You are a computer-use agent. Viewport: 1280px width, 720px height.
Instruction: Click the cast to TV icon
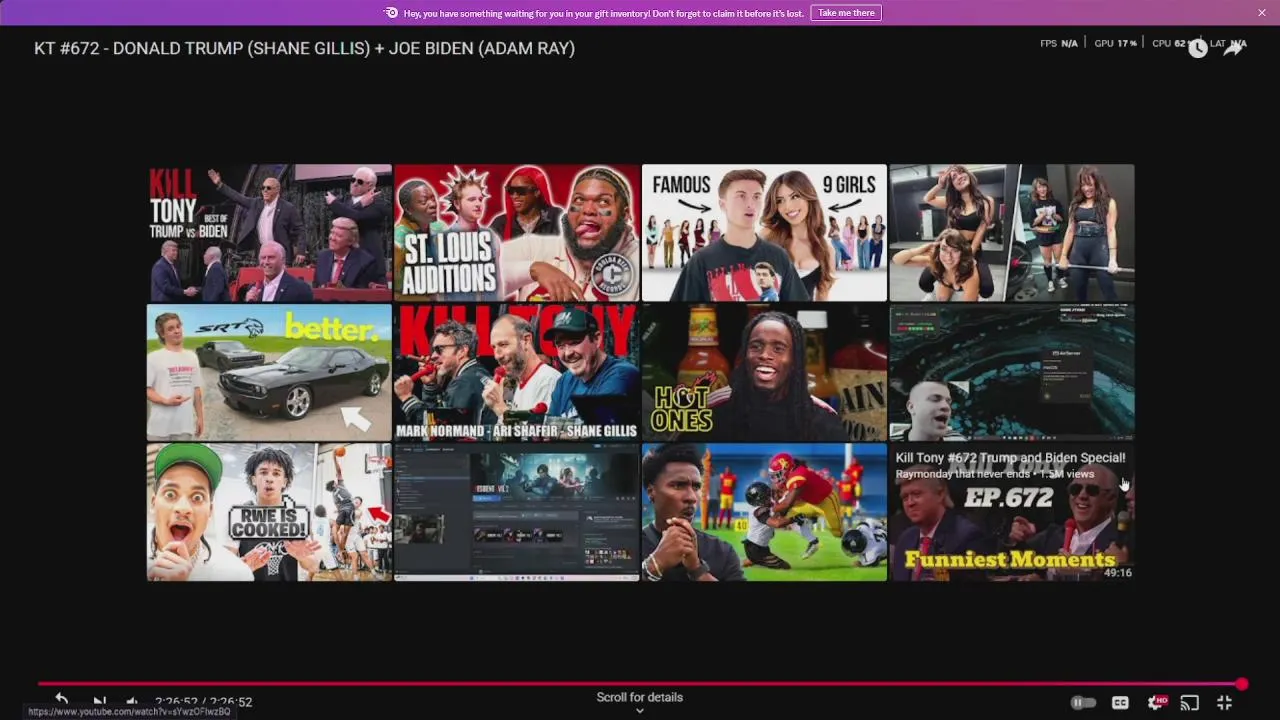pyautogui.click(x=1189, y=703)
